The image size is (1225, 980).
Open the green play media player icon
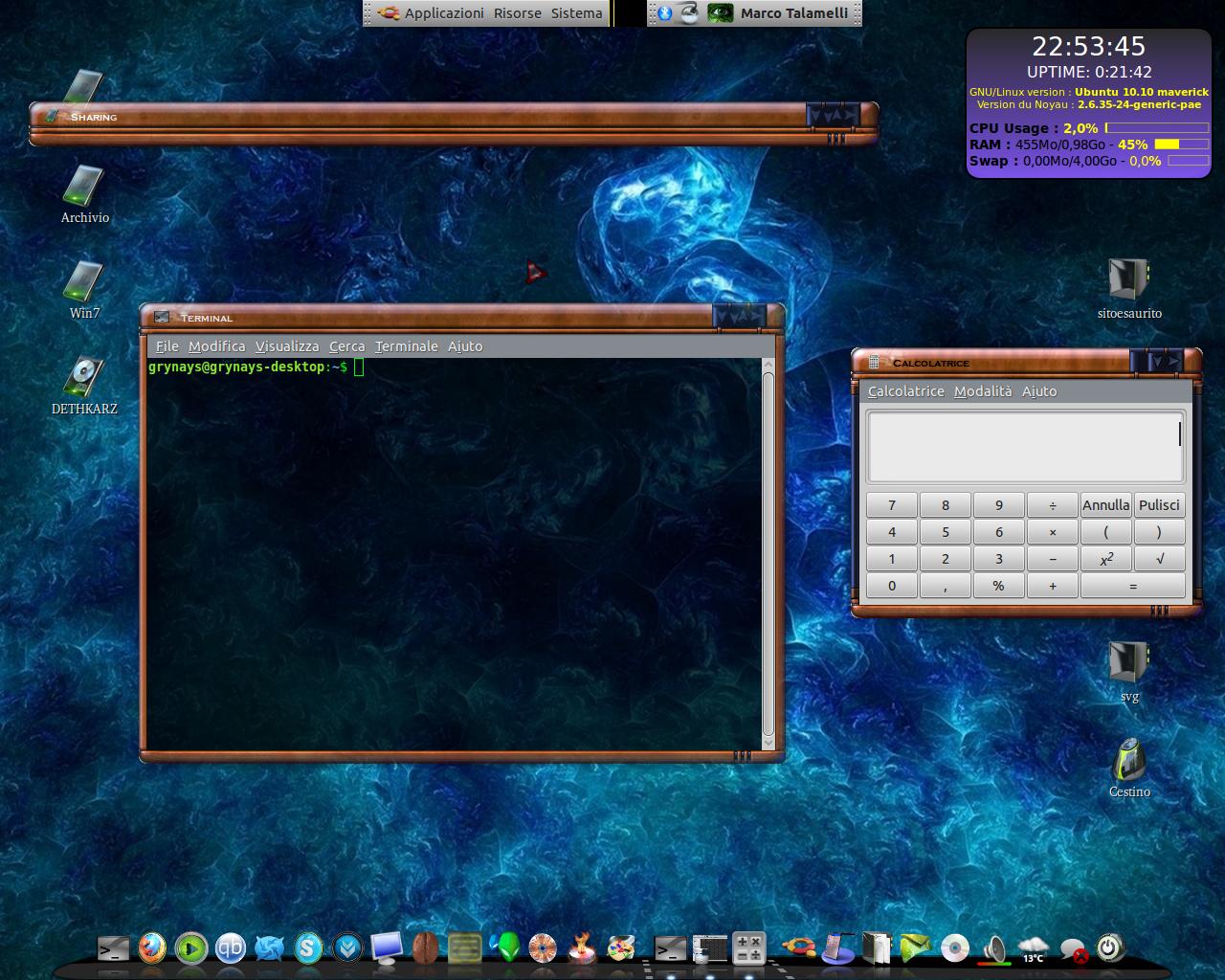point(191,948)
